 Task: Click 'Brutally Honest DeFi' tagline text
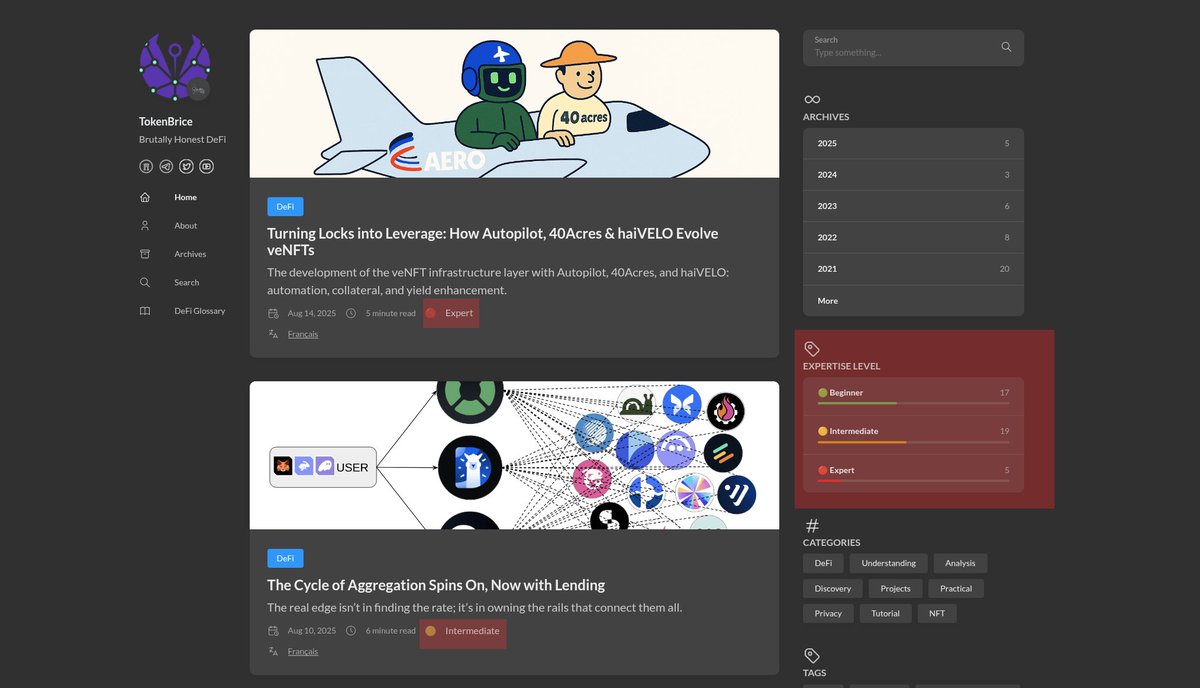(183, 140)
